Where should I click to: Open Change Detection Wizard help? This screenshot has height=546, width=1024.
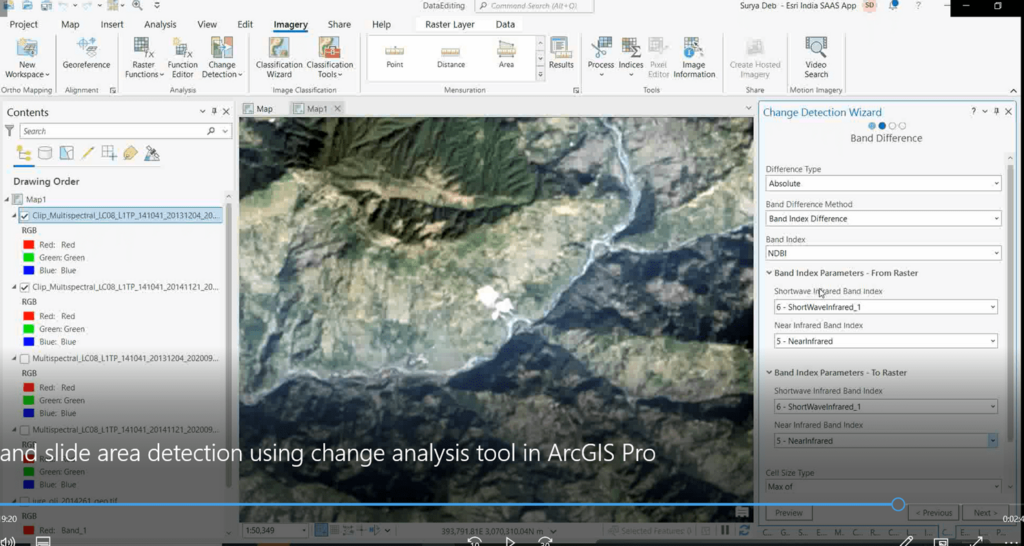973,112
